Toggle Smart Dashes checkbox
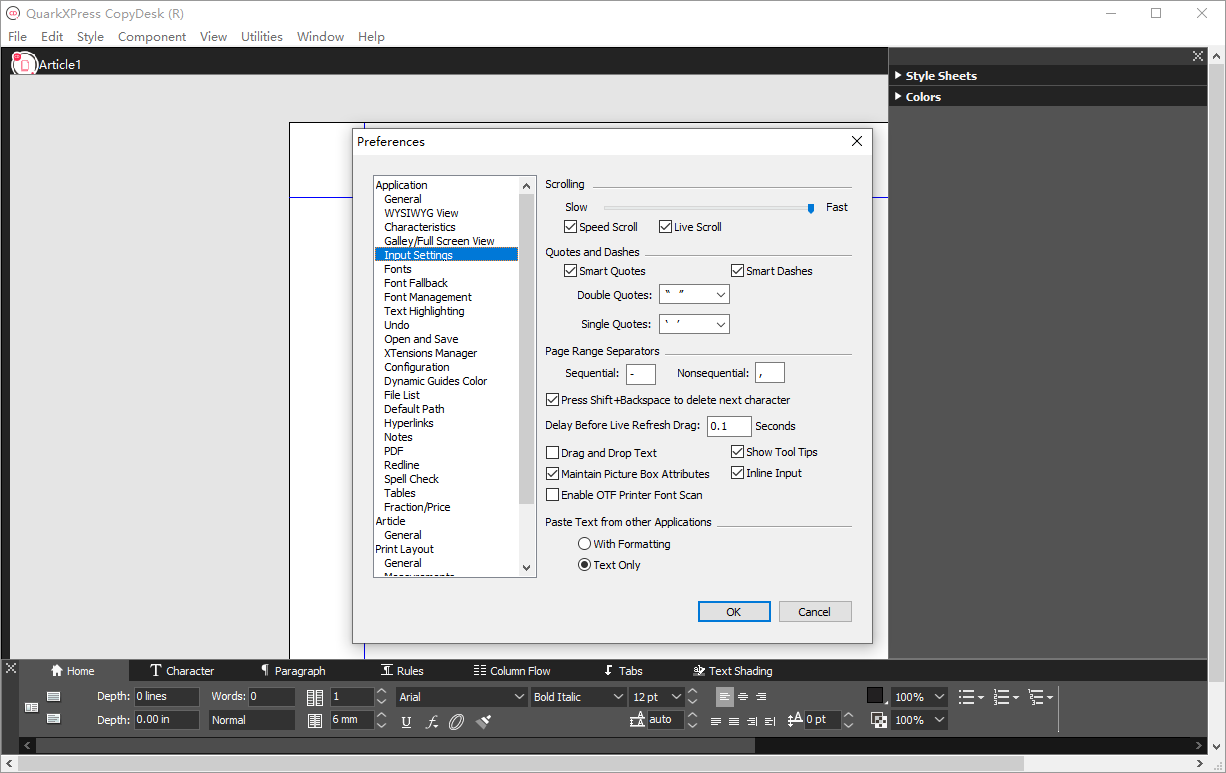 (737, 271)
